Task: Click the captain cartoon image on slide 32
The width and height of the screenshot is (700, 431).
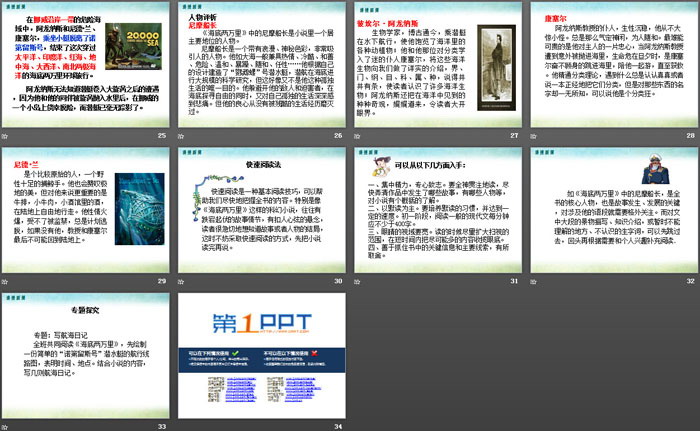Action: 655,169
